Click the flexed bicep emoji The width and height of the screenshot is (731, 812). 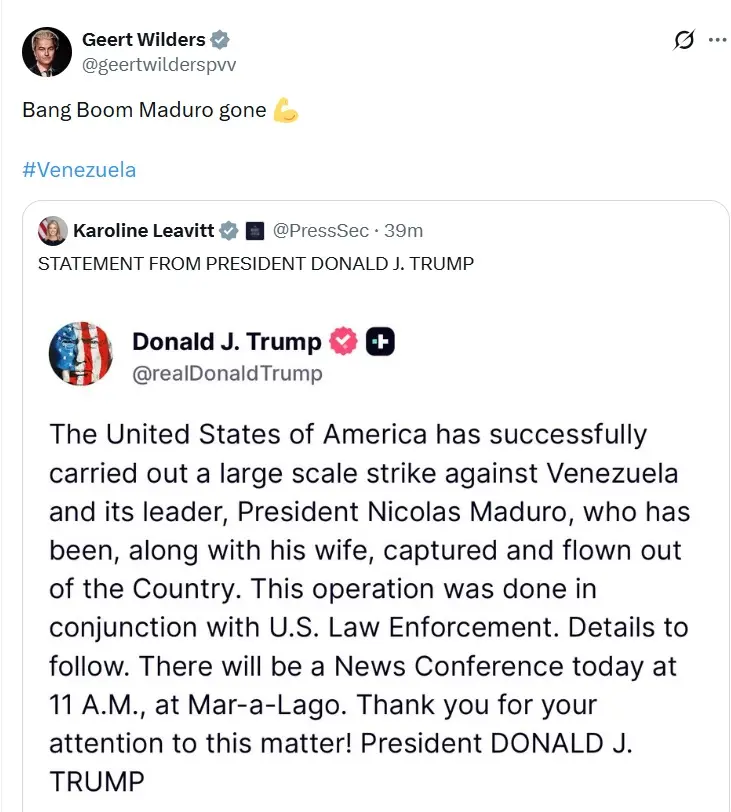pyautogui.click(x=285, y=111)
